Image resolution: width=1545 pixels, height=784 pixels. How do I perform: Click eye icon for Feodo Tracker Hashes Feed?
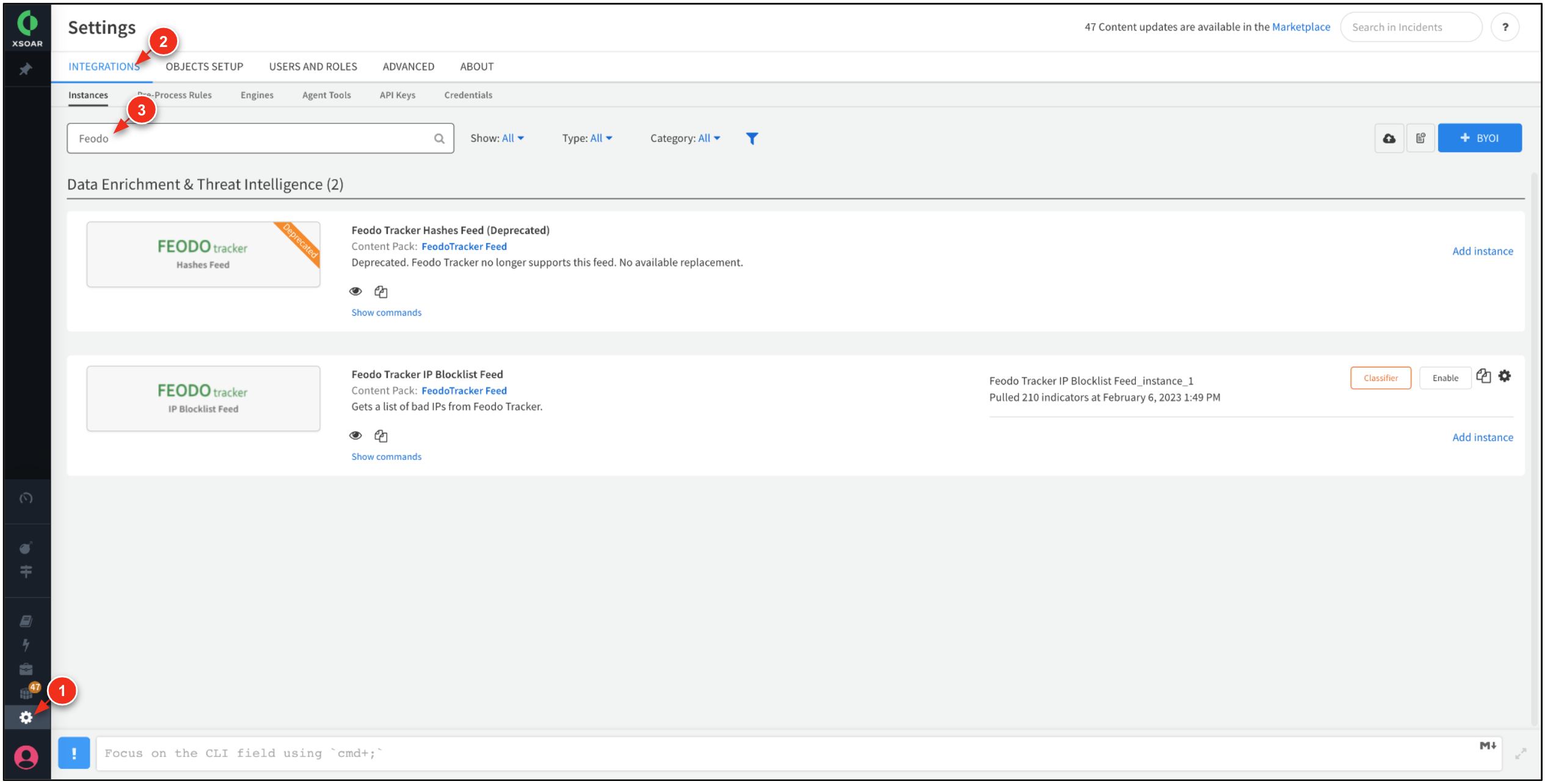(355, 291)
